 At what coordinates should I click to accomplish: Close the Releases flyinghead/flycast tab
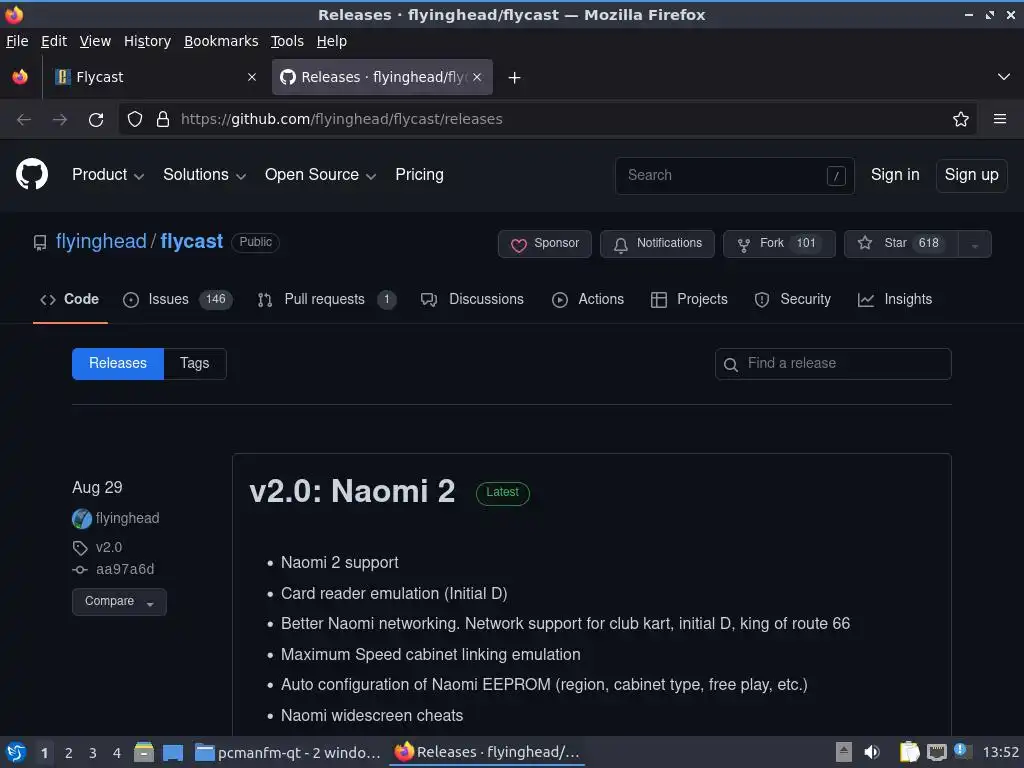477,77
